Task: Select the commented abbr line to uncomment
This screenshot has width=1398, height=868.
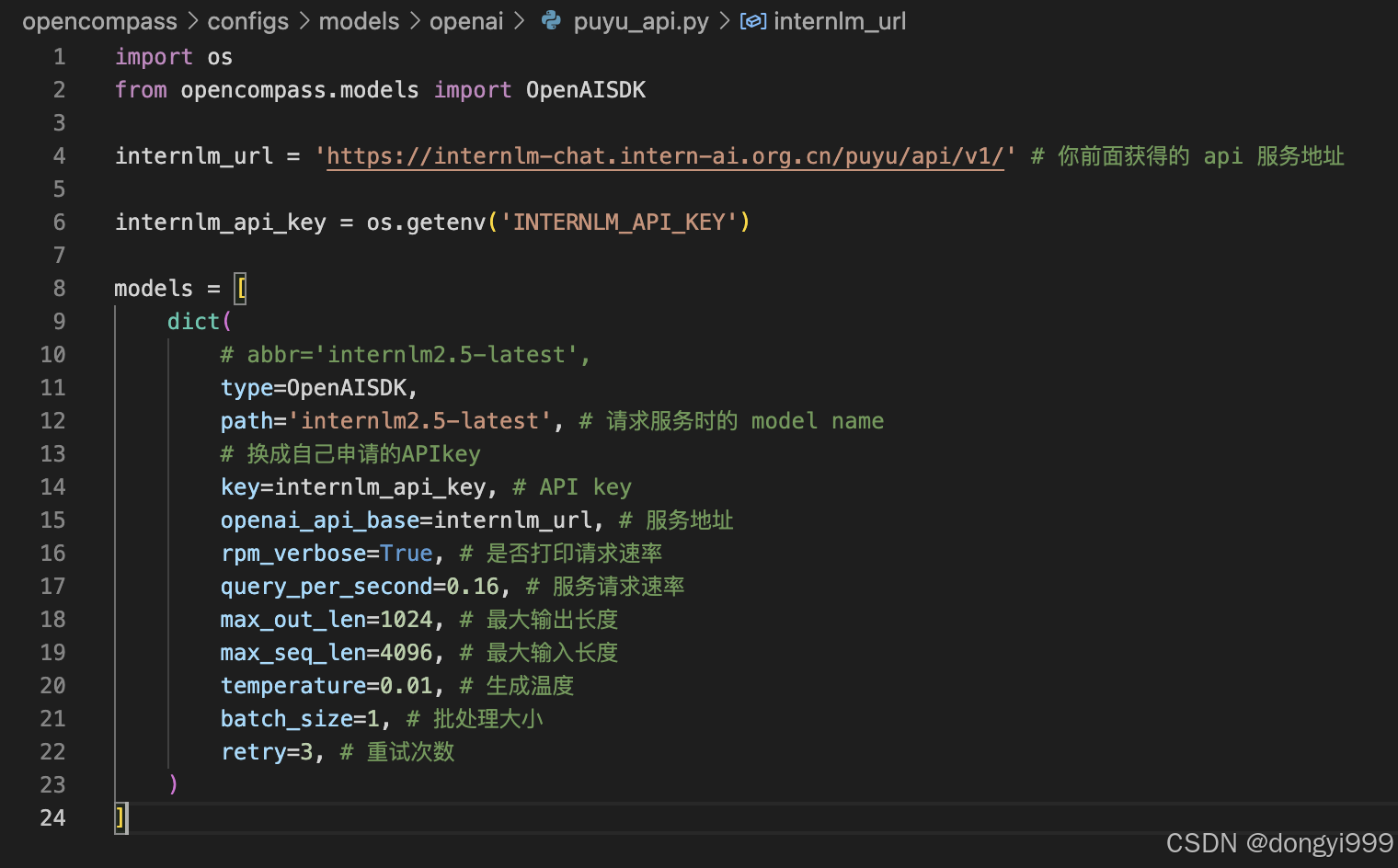Action: click(405, 354)
